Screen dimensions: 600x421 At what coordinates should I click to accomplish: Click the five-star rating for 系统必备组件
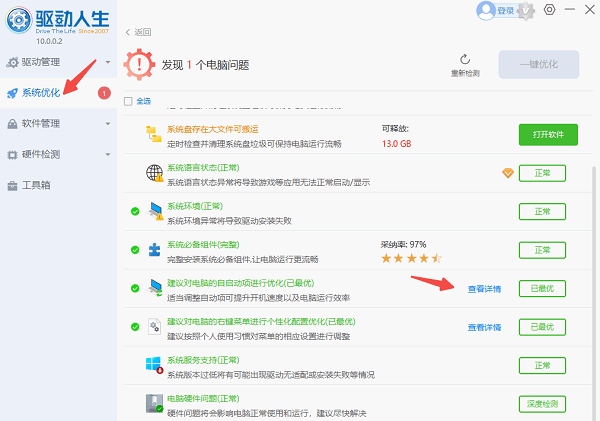[411, 258]
